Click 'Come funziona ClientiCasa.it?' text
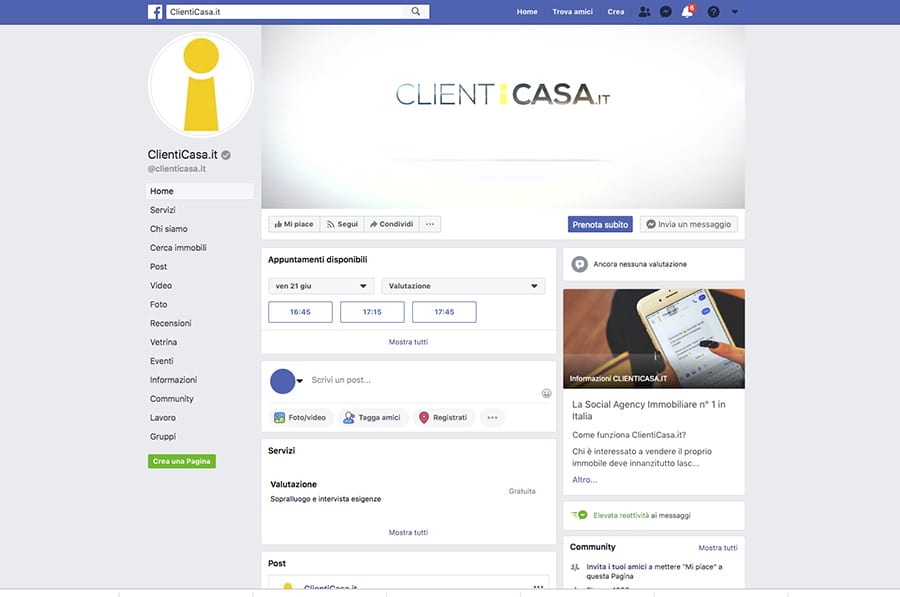The width and height of the screenshot is (900, 597). pos(629,435)
